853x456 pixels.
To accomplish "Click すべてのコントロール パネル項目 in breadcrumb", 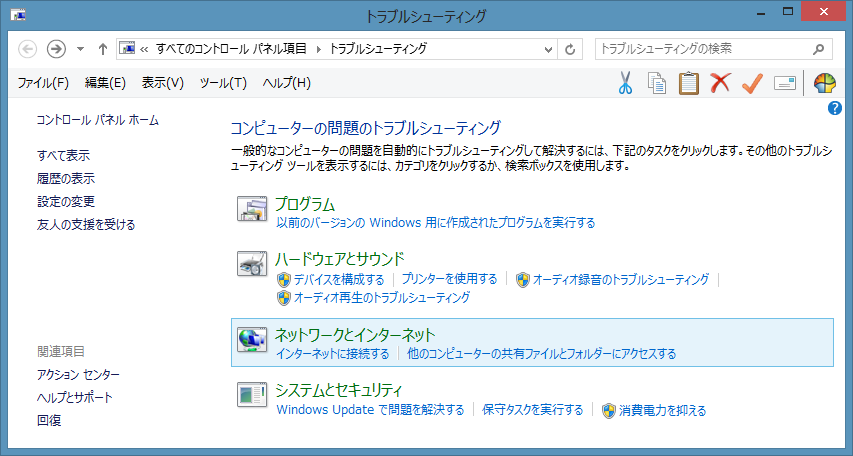I will pyautogui.click(x=231, y=49).
